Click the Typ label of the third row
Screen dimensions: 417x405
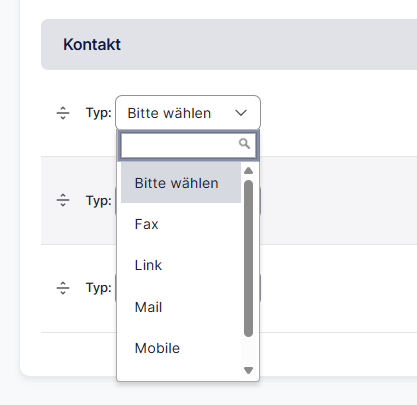(x=99, y=288)
